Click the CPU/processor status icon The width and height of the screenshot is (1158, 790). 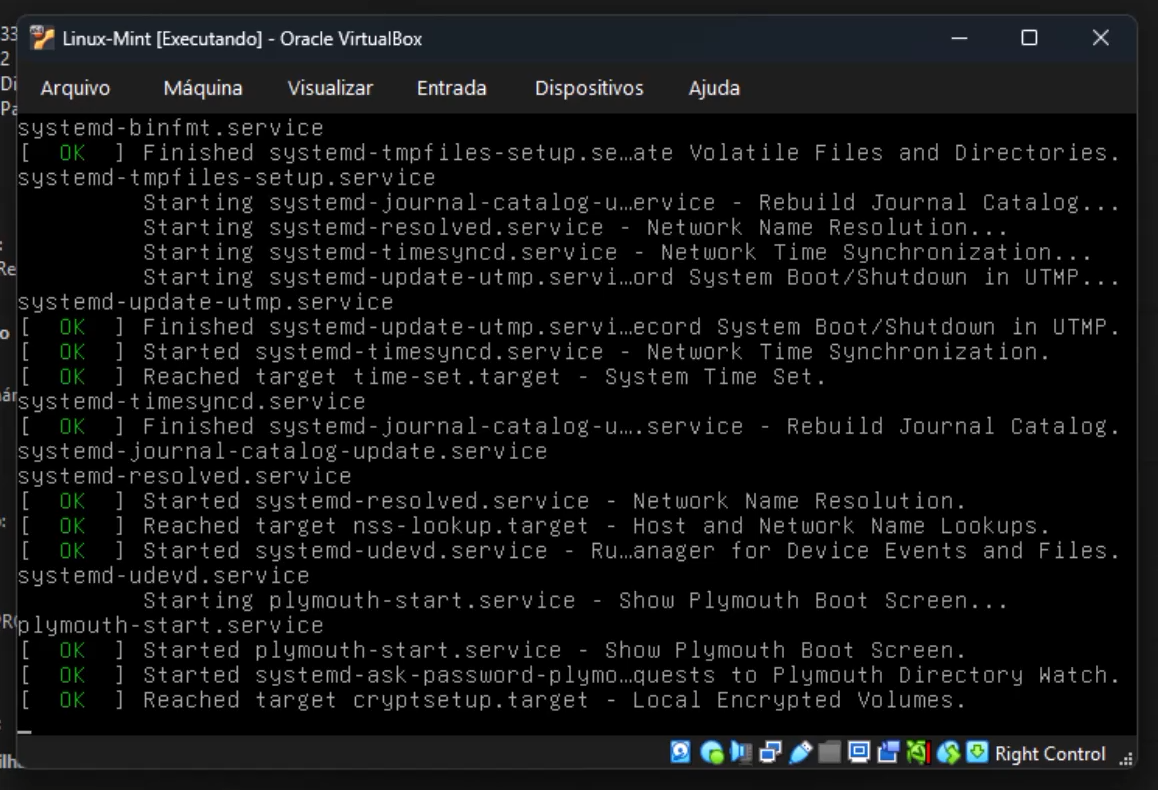918,752
